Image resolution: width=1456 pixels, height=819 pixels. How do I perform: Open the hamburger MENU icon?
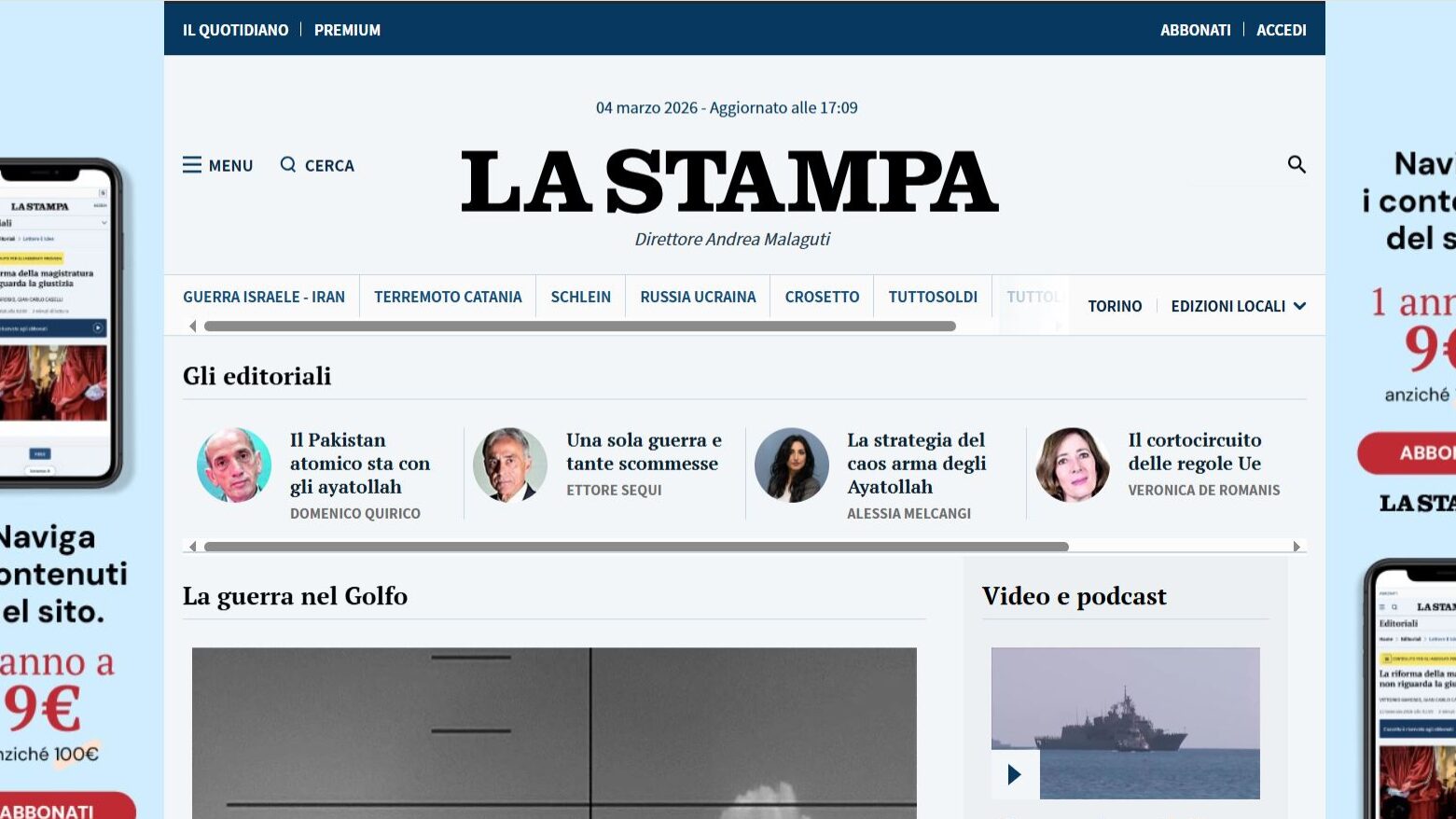point(192,165)
